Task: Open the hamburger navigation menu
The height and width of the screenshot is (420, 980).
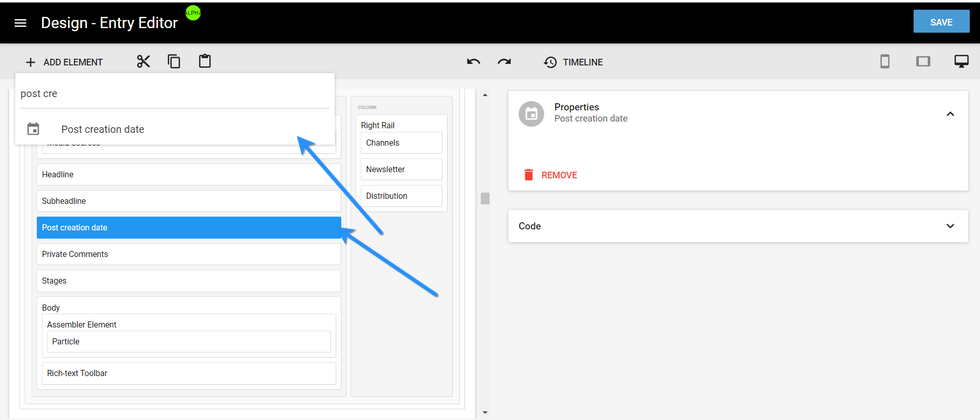Action: click(x=20, y=23)
